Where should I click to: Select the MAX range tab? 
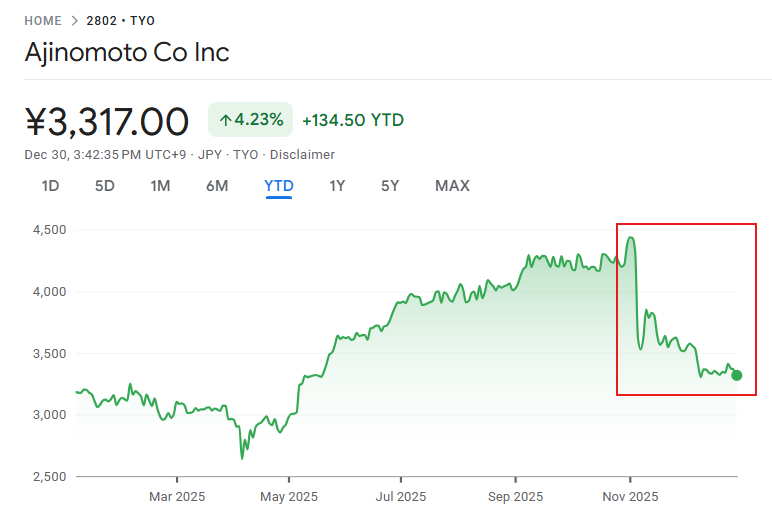click(452, 186)
